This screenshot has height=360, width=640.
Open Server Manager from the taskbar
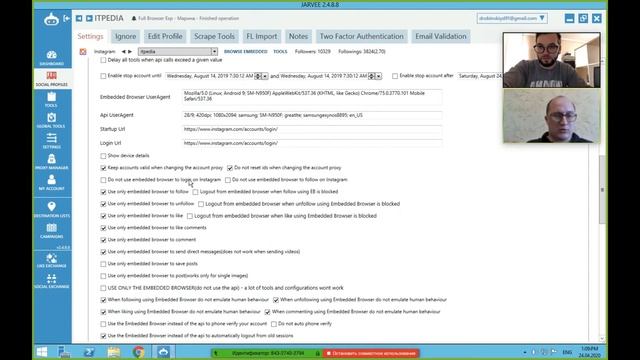pyautogui.click(x=64, y=352)
